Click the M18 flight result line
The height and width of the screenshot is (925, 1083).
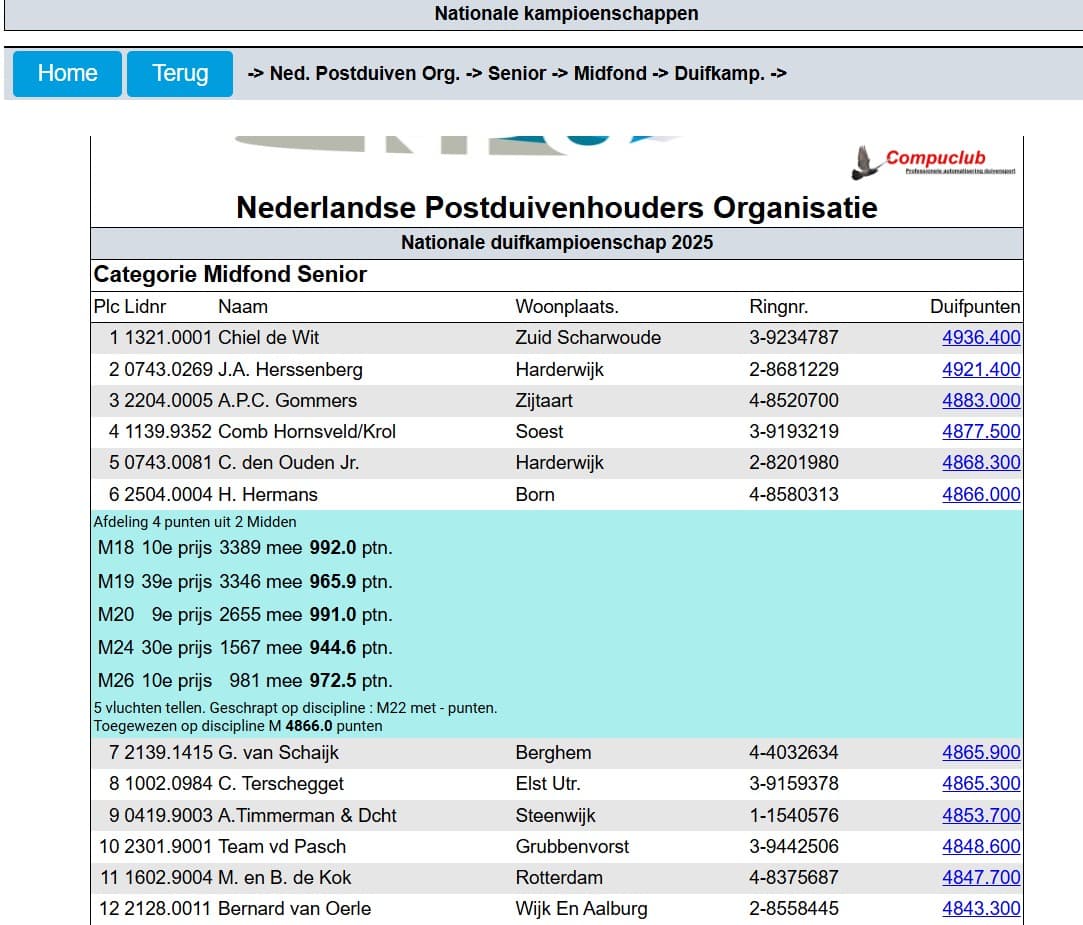245,549
